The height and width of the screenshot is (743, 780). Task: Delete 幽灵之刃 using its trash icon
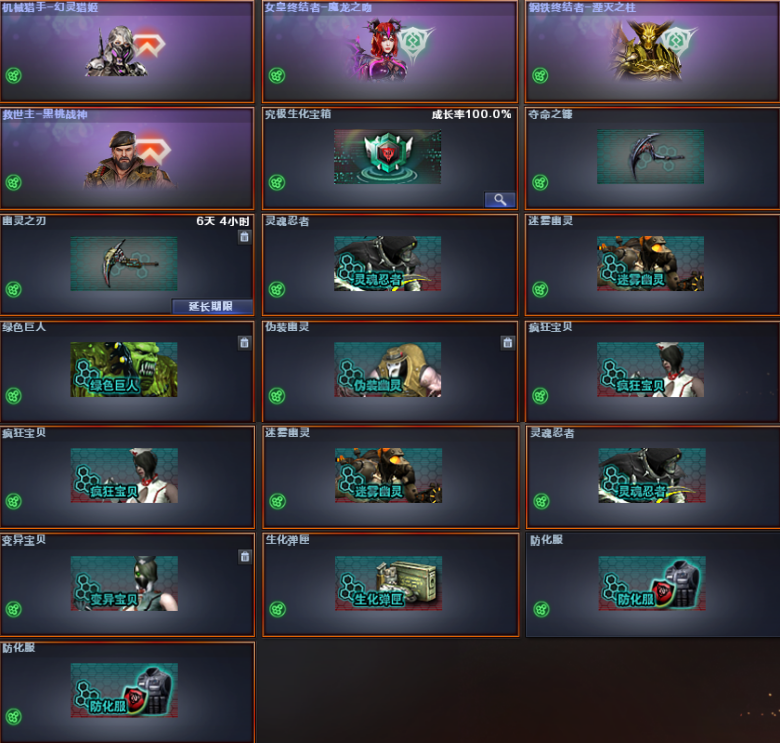pyautogui.click(x=244, y=237)
